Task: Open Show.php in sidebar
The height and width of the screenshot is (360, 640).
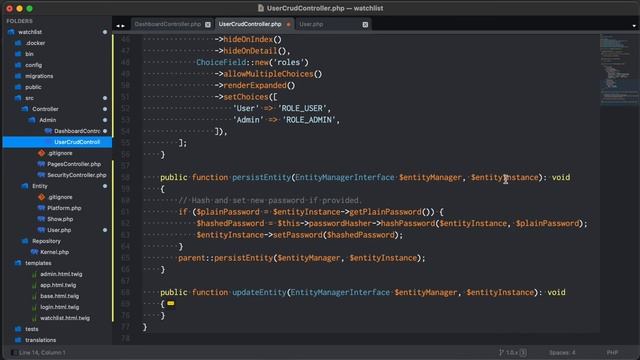Action: point(60,219)
